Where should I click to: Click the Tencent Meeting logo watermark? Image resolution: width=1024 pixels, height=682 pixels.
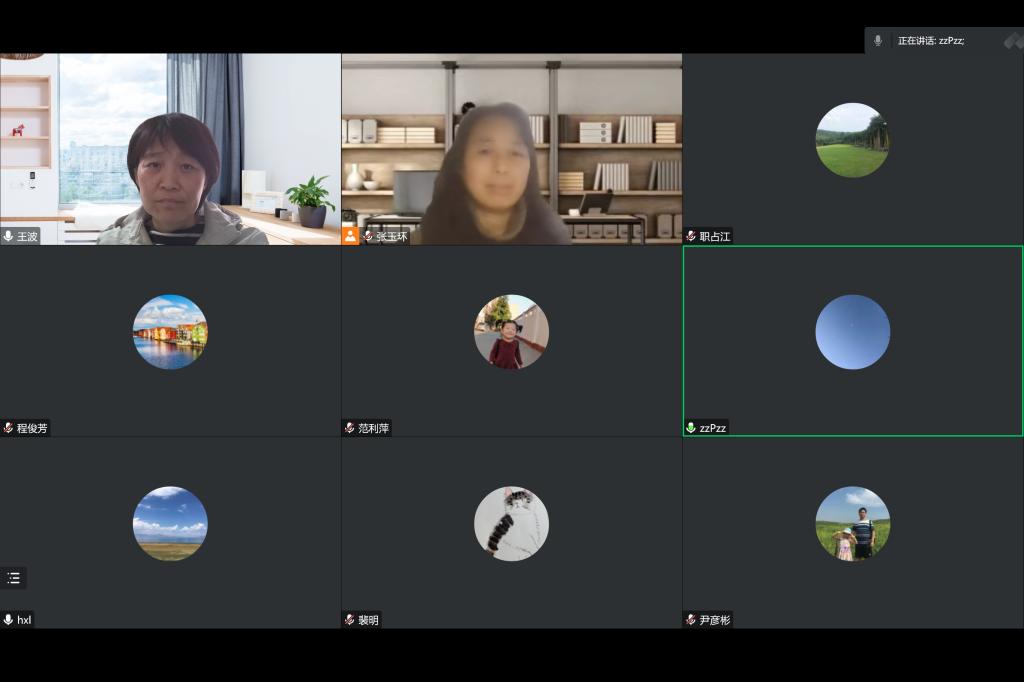pyautogui.click(x=1013, y=41)
